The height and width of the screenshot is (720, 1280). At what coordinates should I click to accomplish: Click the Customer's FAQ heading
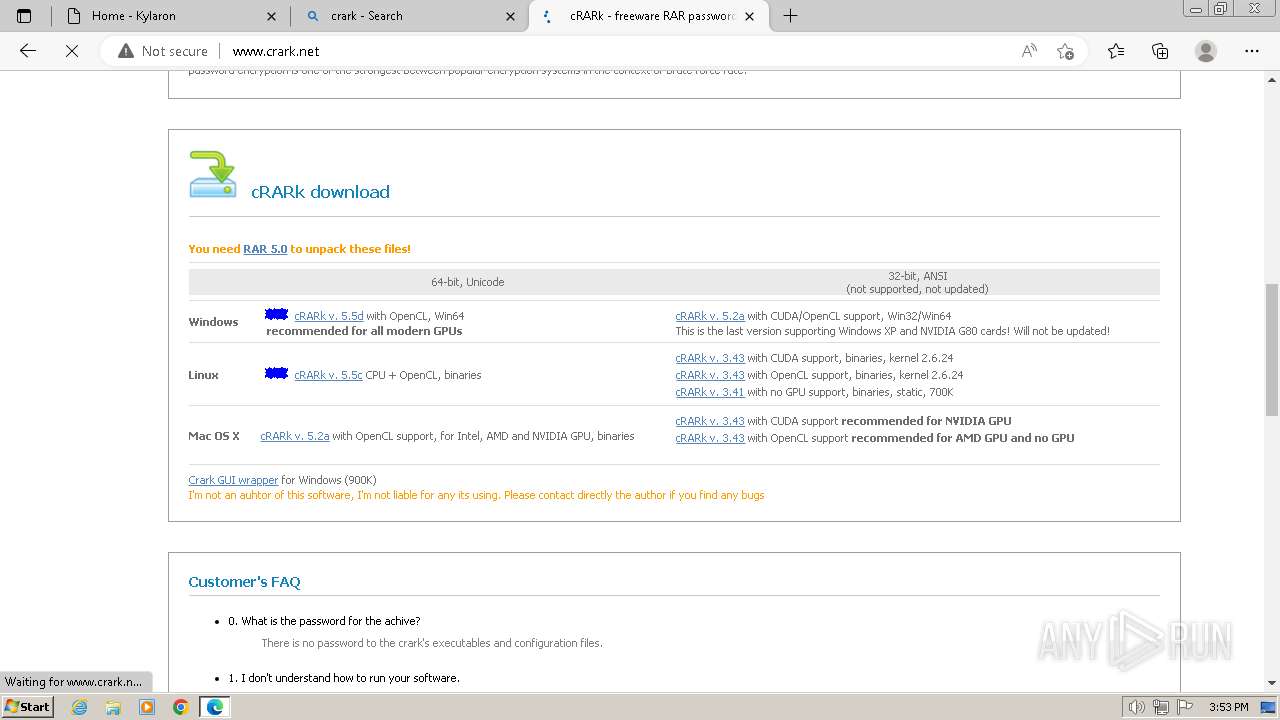pos(244,582)
